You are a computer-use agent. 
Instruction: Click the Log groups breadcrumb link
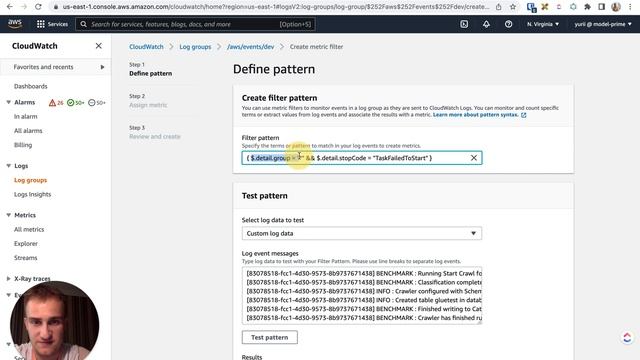point(195,47)
